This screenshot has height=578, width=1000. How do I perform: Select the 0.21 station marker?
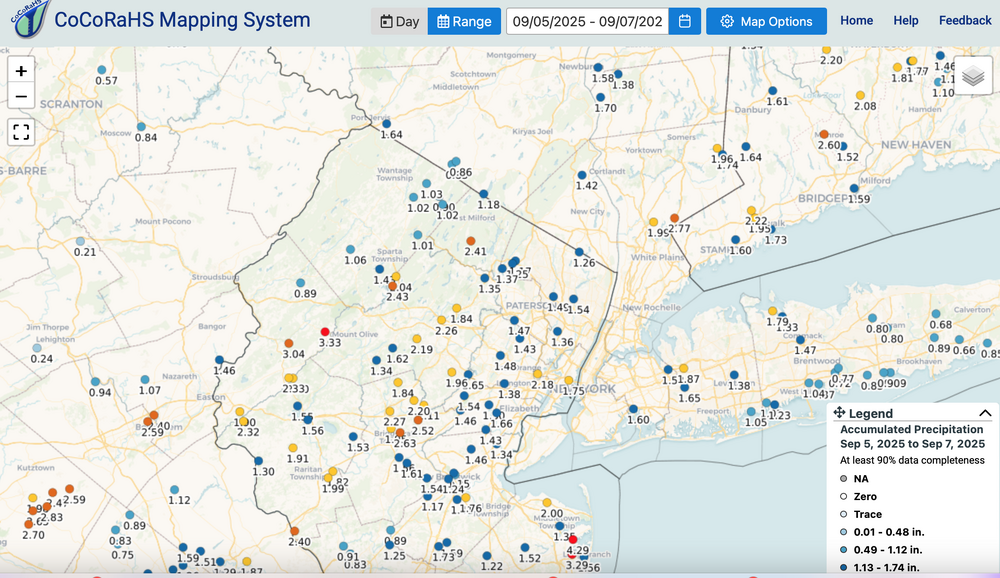pos(80,241)
